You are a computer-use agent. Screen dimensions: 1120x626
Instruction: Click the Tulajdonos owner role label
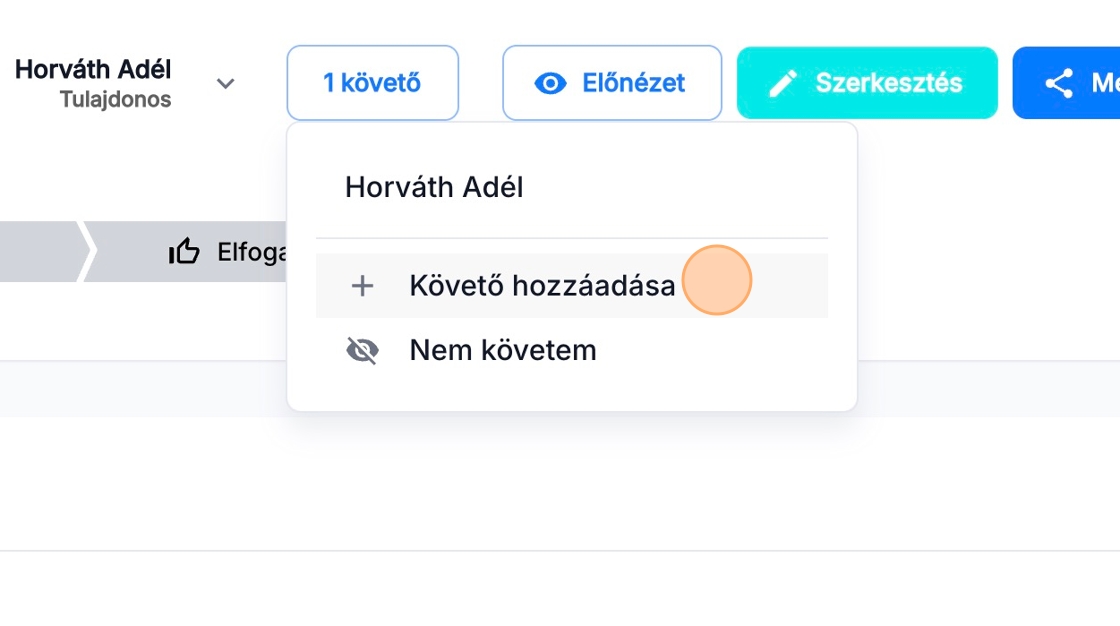(115, 100)
